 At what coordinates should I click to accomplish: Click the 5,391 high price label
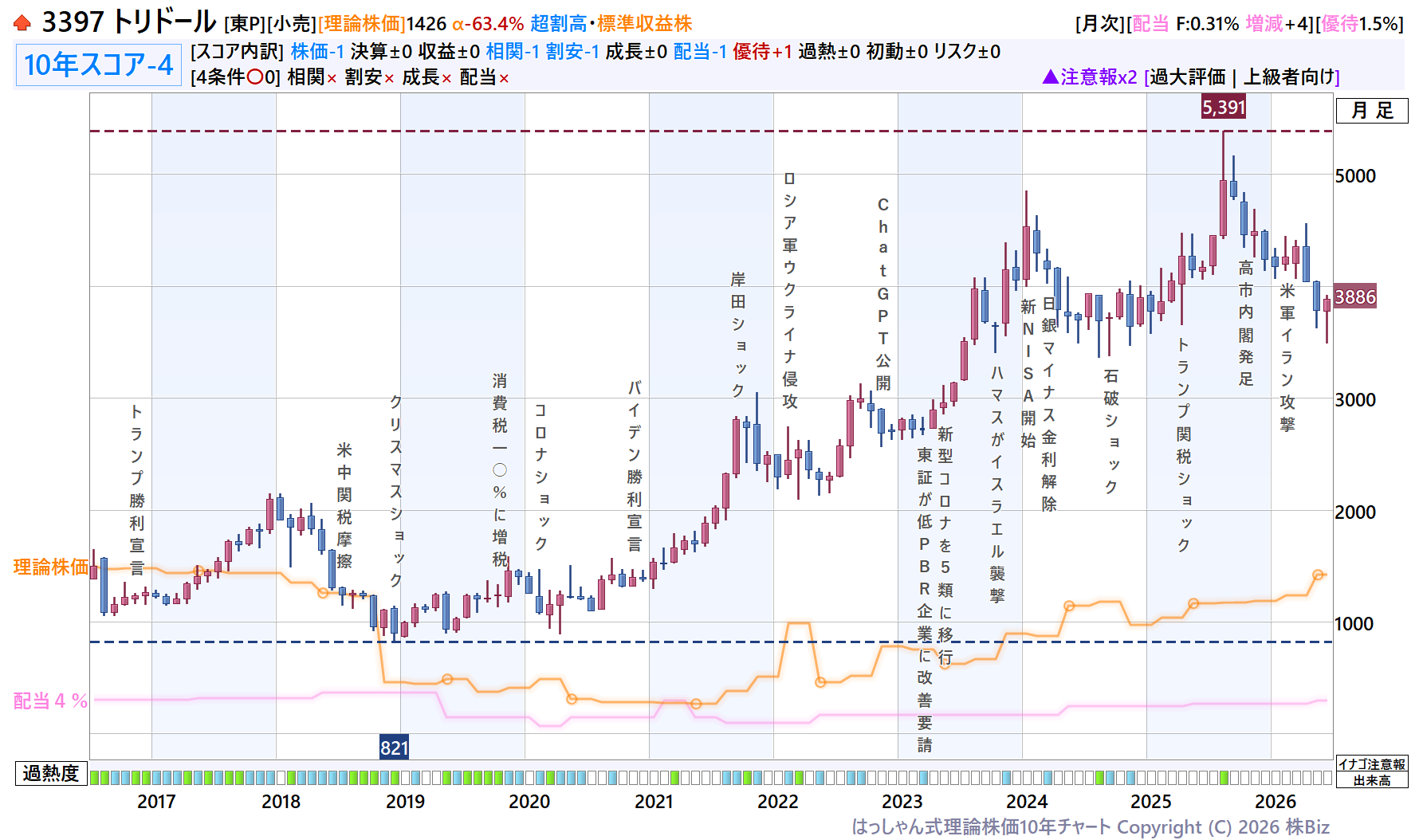[x=1224, y=107]
